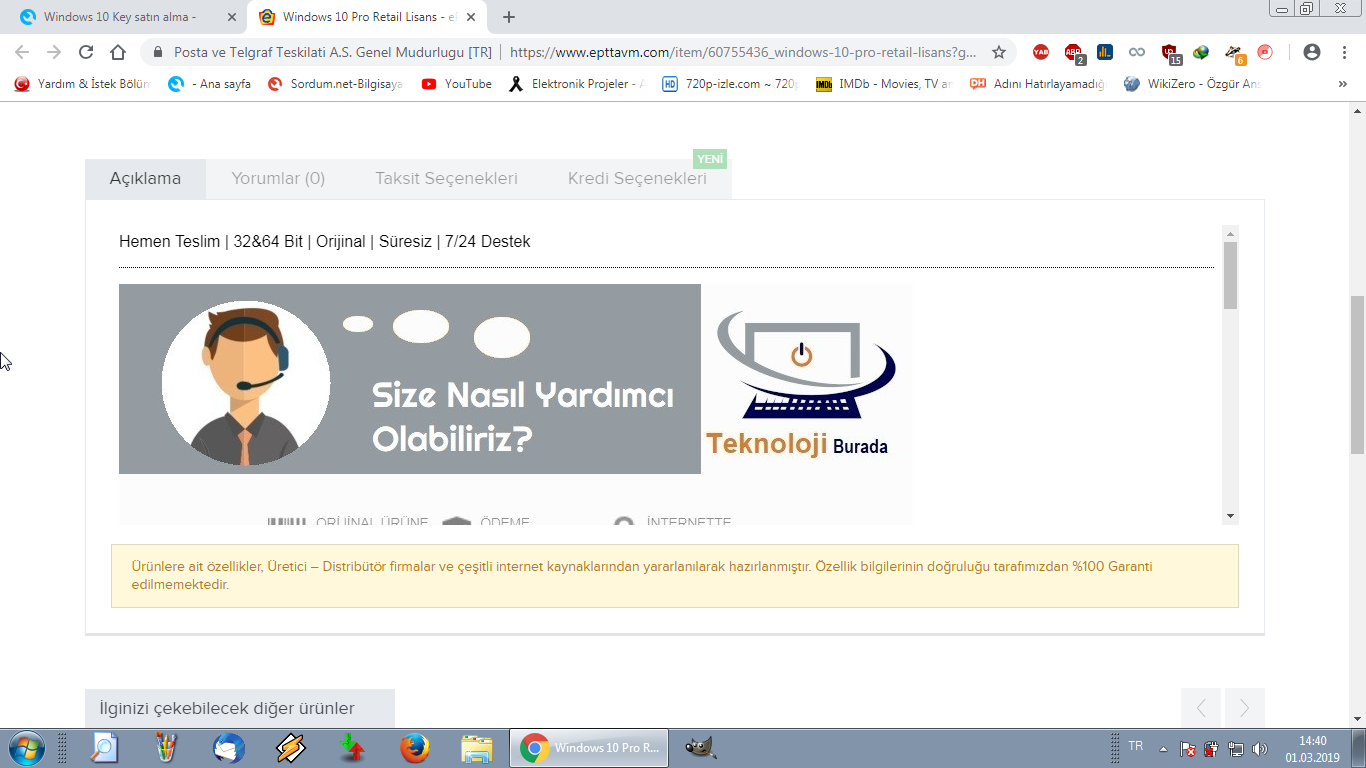
Task: Launch GIMP from the taskbar
Action: pyautogui.click(x=700, y=748)
